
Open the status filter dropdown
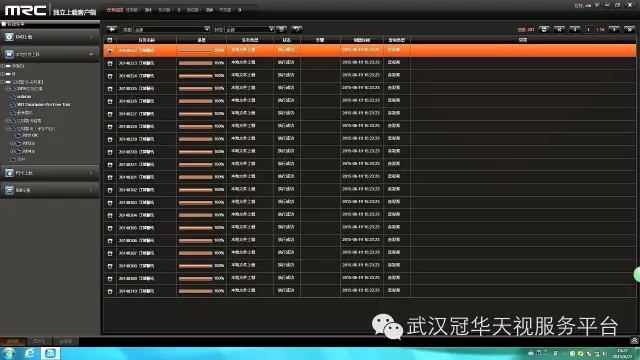coord(249,29)
